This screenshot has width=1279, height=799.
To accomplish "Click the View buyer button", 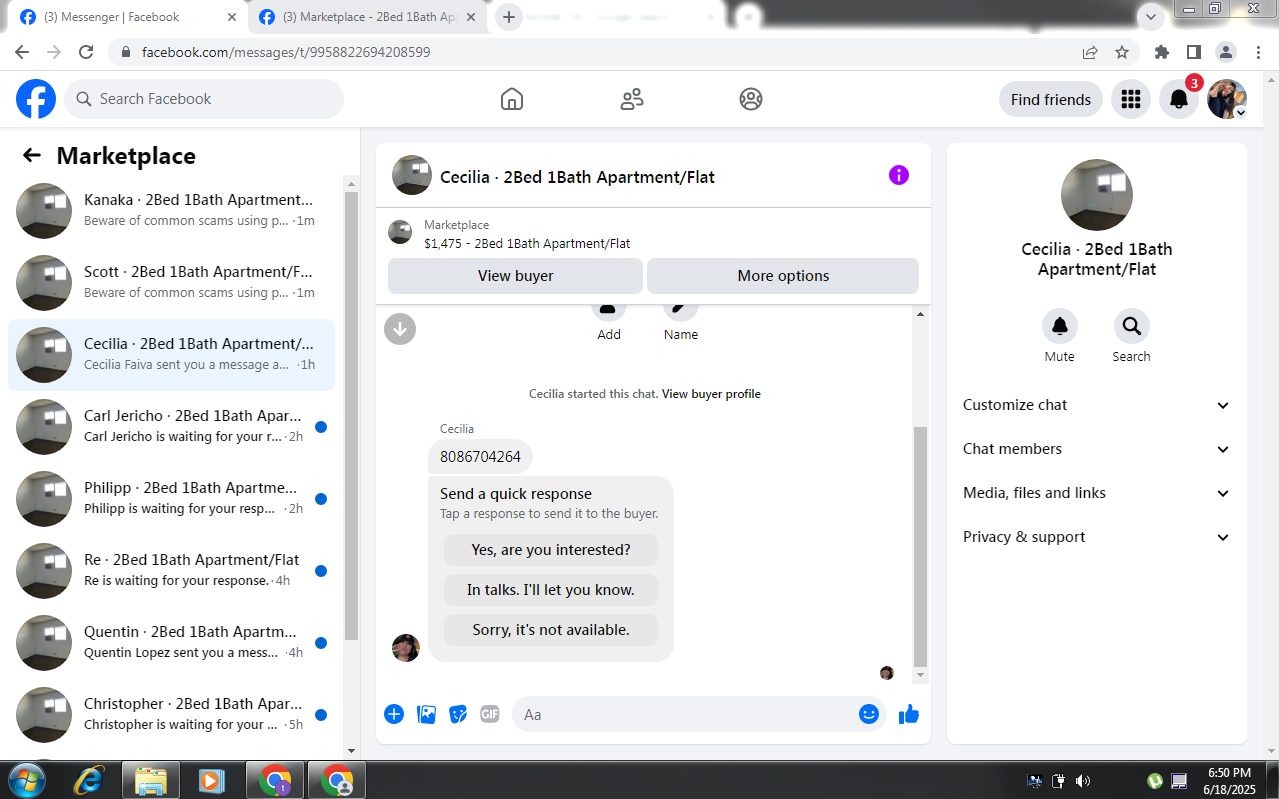I will pyautogui.click(x=515, y=276).
